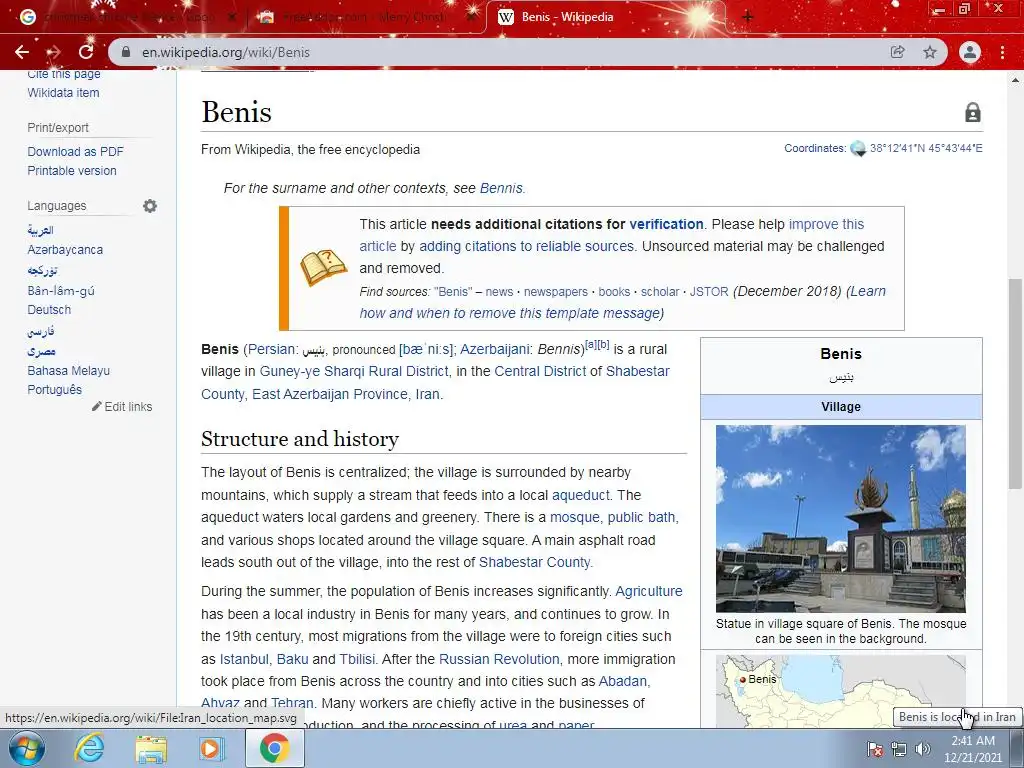Open the Istanbul link
1024x768 pixels.
click(244, 659)
